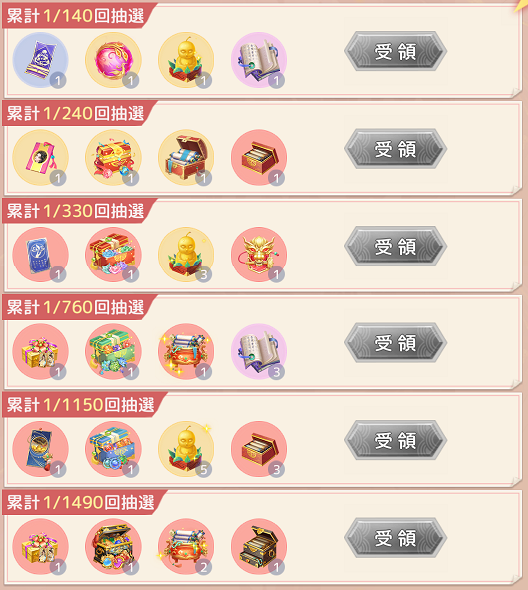Viewport: 528px width, 590px height.
Task: Inspect green jewel box in 760-draw row
Action: [113, 352]
